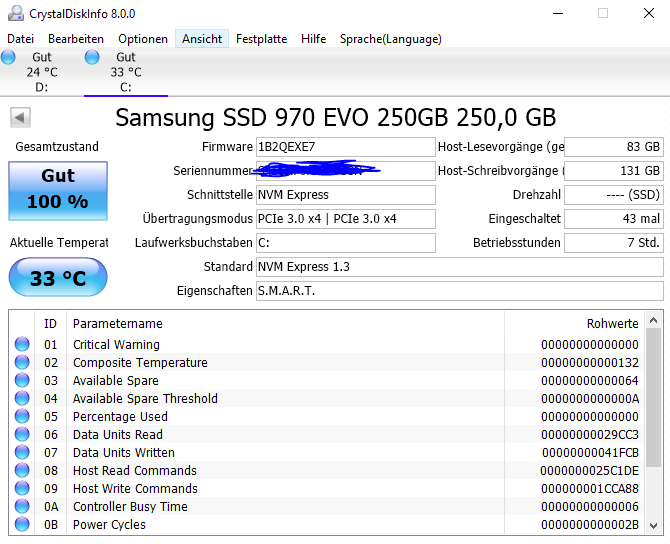Select the Available Spare Threshold row text
This screenshot has width=670, height=544.
point(145,398)
